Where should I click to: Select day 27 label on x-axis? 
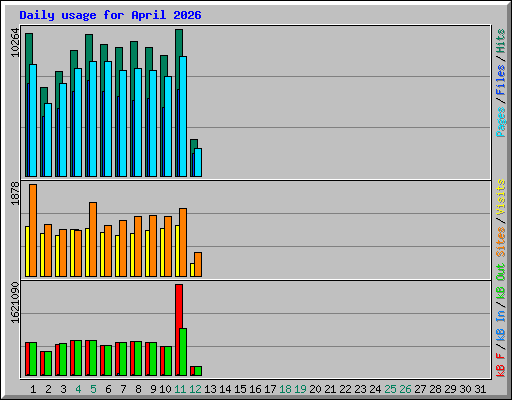point(420,389)
